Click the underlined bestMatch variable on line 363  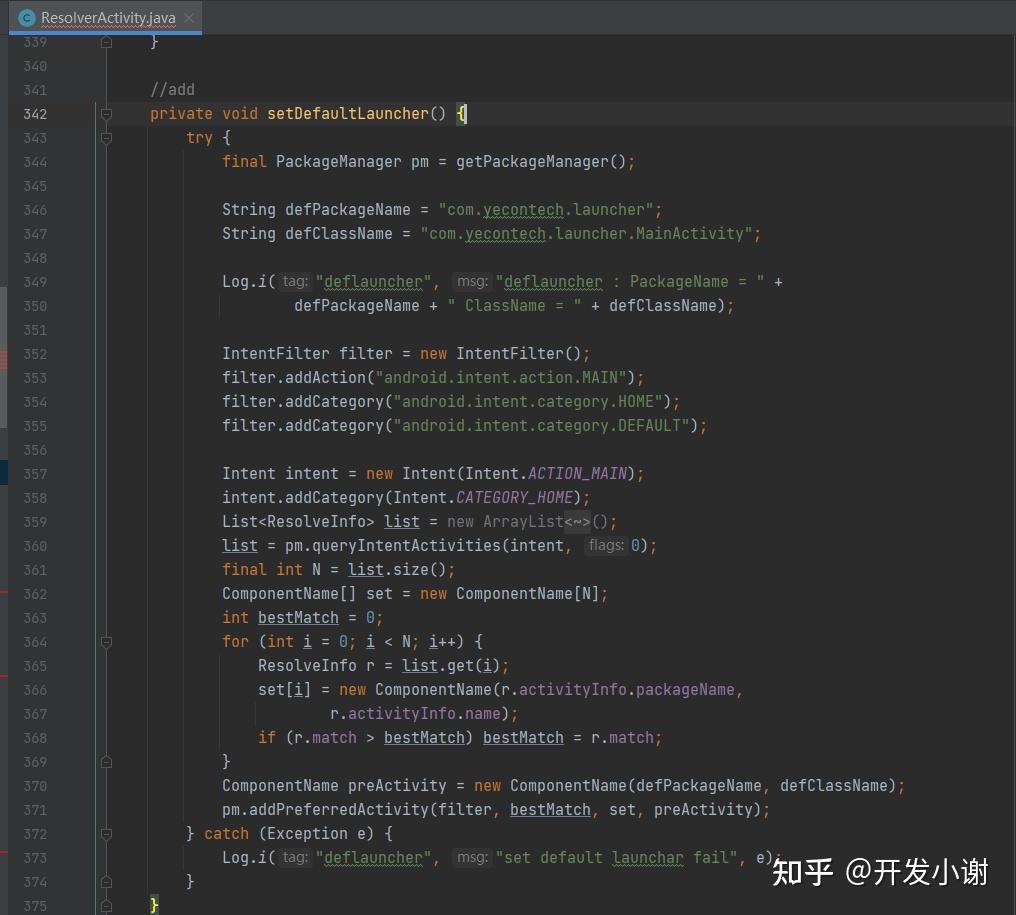297,617
